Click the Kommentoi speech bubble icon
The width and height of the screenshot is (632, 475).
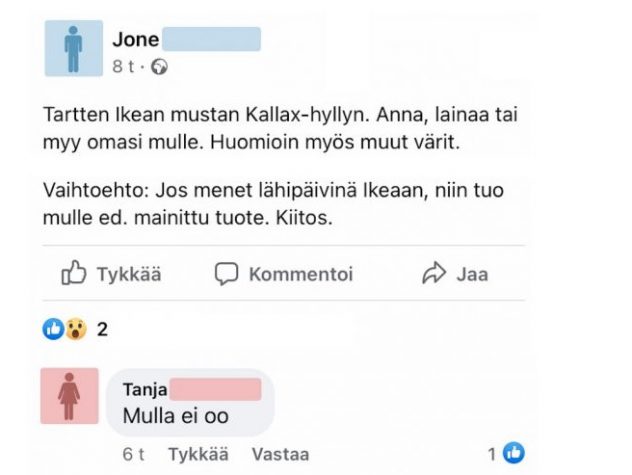tap(227, 274)
